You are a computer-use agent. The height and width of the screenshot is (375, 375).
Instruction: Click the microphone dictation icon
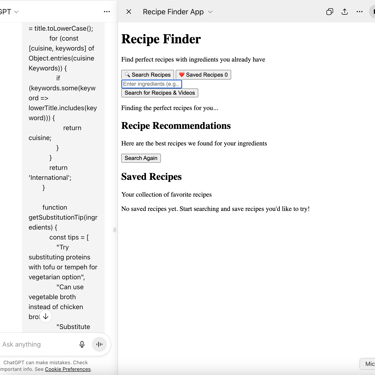tap(82, 344)
